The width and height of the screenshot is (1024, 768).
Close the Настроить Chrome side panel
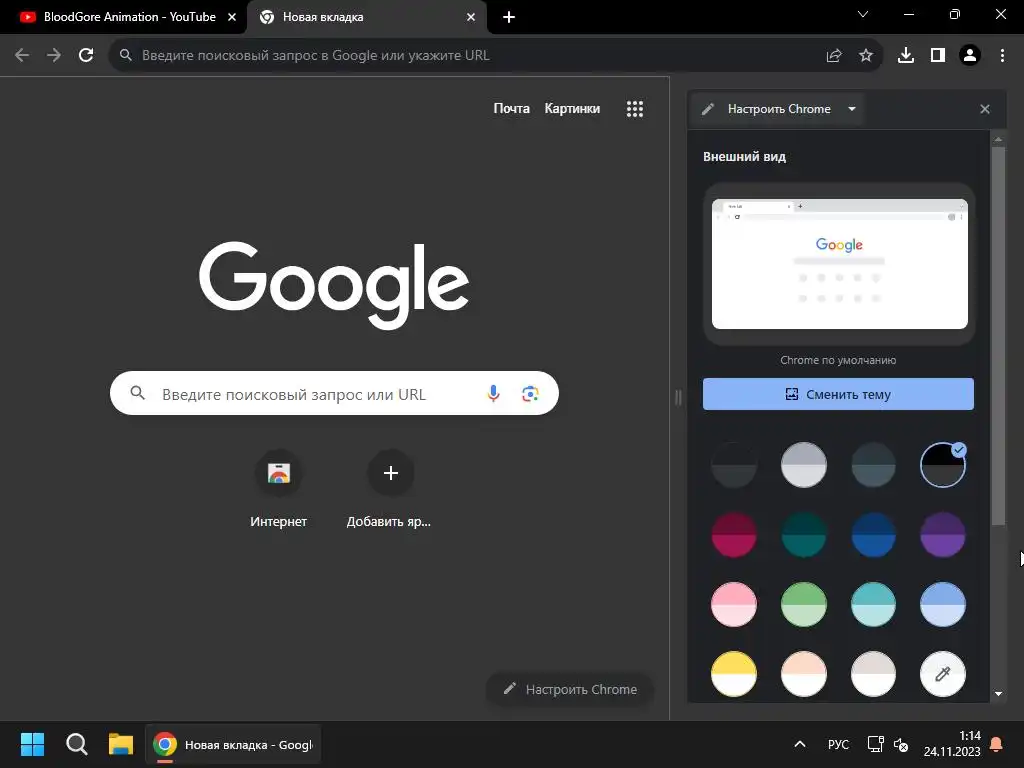[x=985, y=109]
